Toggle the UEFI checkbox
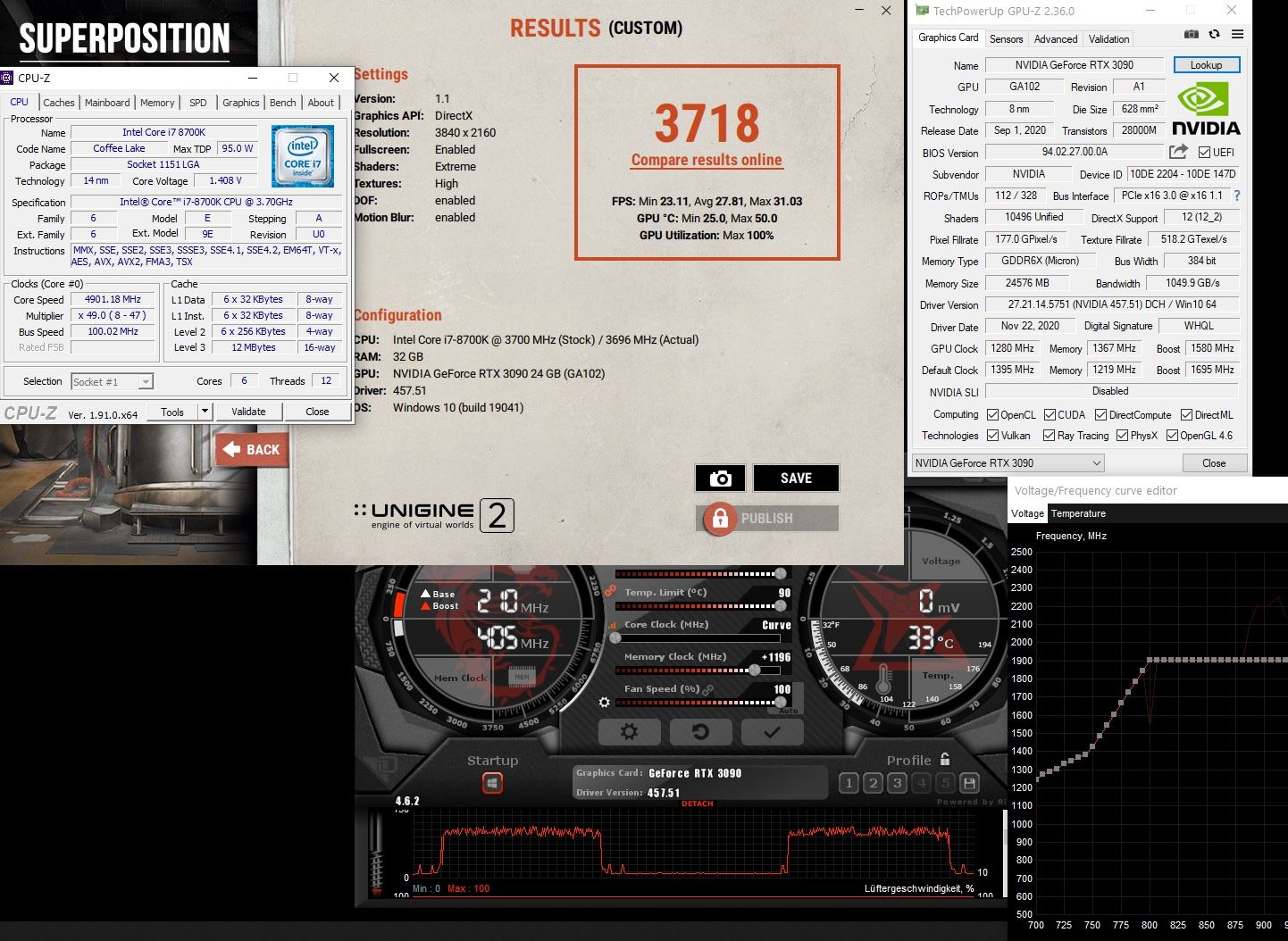The width and height of the screenshot is (1288, 941). pyautogui.click(x=1204, y=153)
